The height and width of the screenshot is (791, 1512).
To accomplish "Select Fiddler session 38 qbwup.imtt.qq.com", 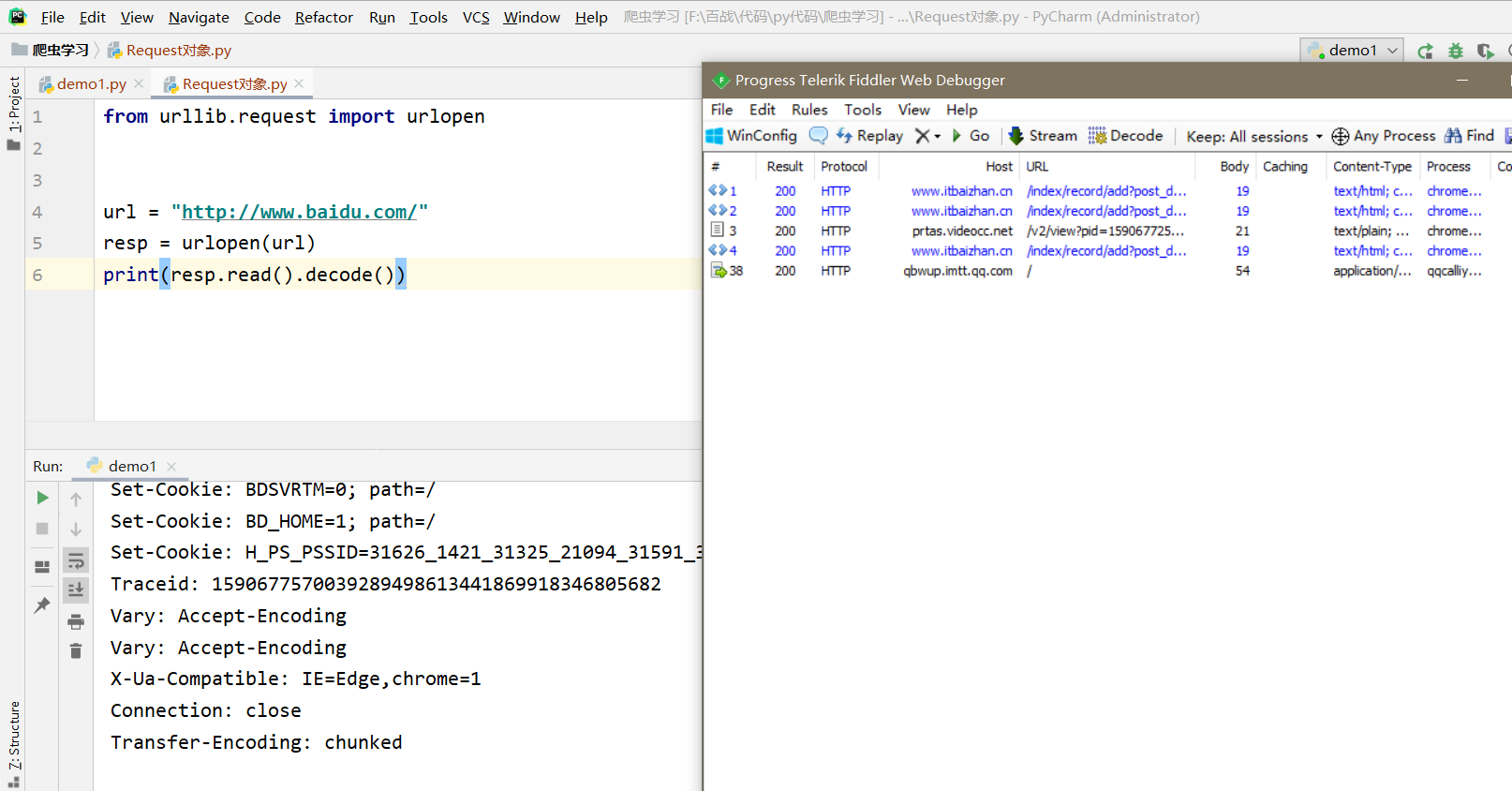I will [x=1107, y=271].
